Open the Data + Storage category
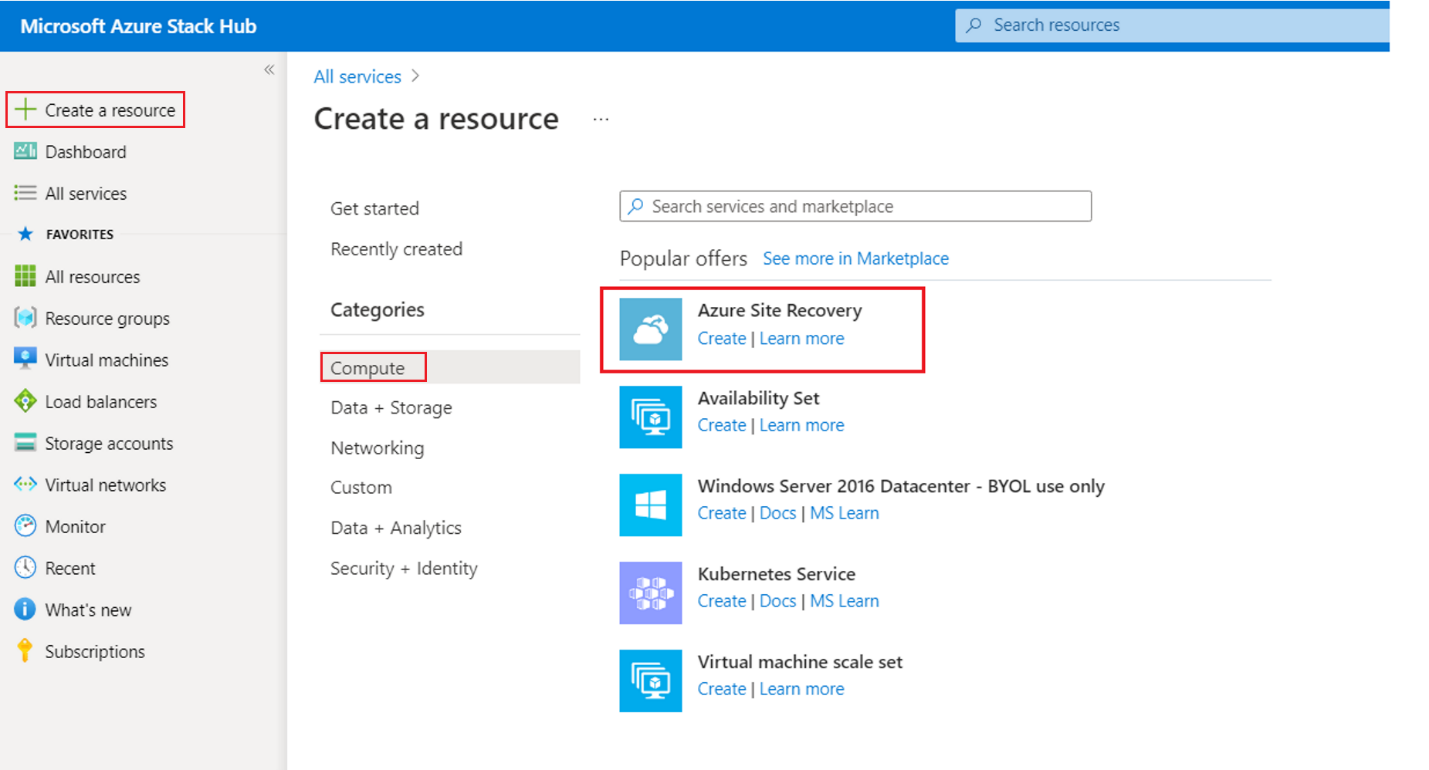 tap(391, 408)
